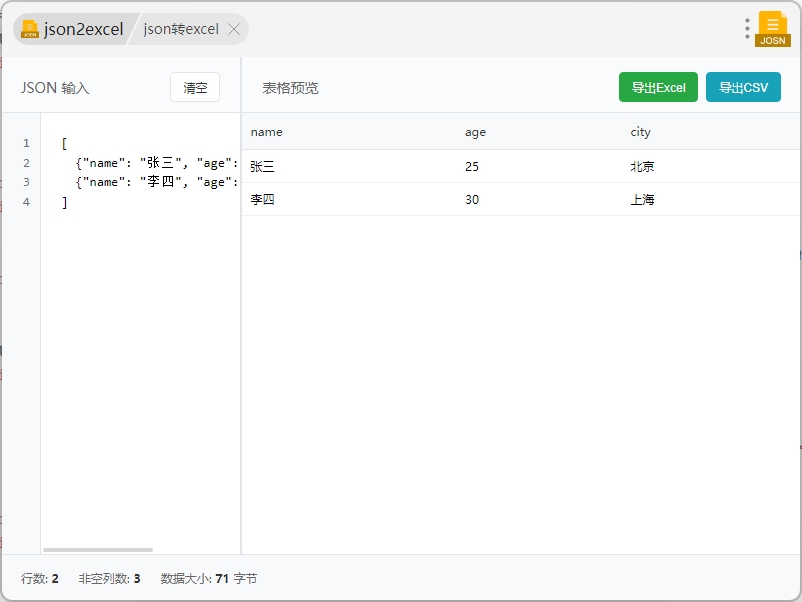Select the json2excel tab label
The image size is (802, 602).
[x=83, y=29]
